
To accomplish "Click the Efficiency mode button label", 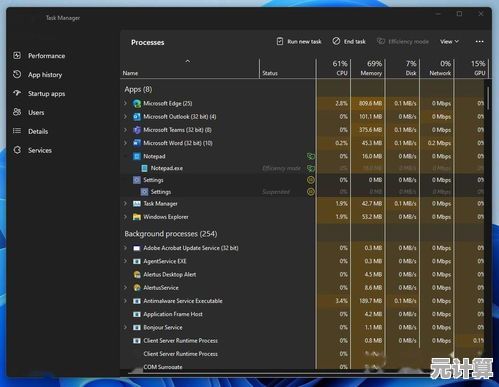I will tap(409, 42).
